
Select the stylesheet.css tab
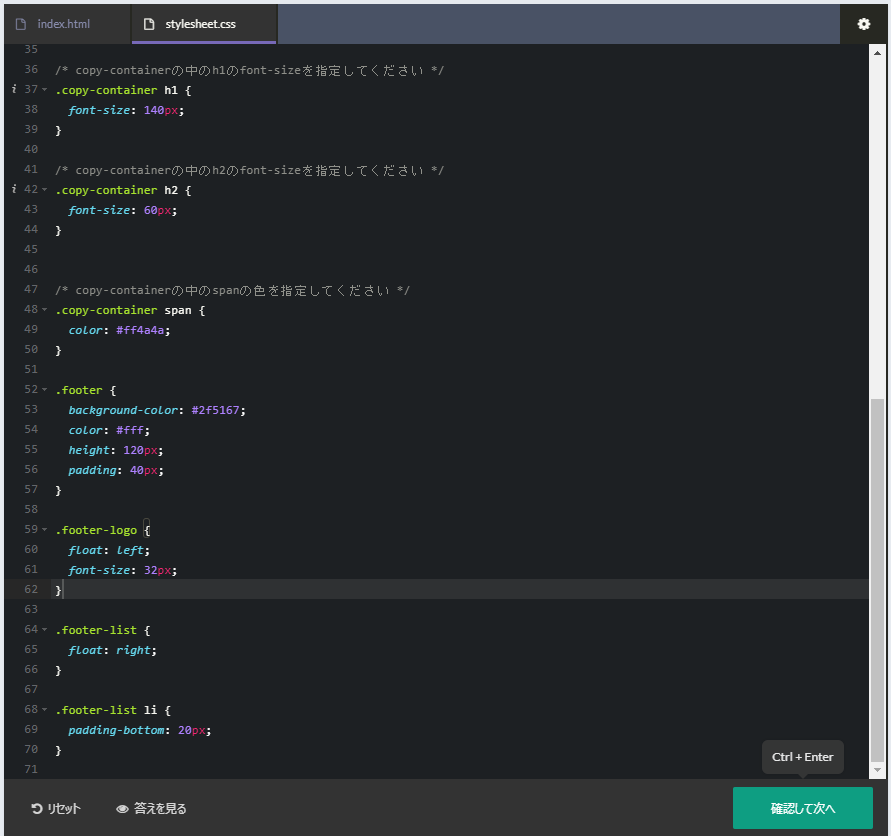click(x=204, y=24)
